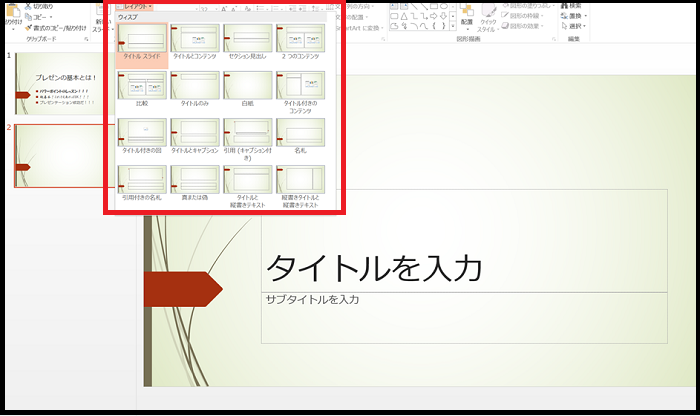This screenshot has height=416, width=700.
Task: Select the rectangle shape in gallery
Action: tap(433, 6)
